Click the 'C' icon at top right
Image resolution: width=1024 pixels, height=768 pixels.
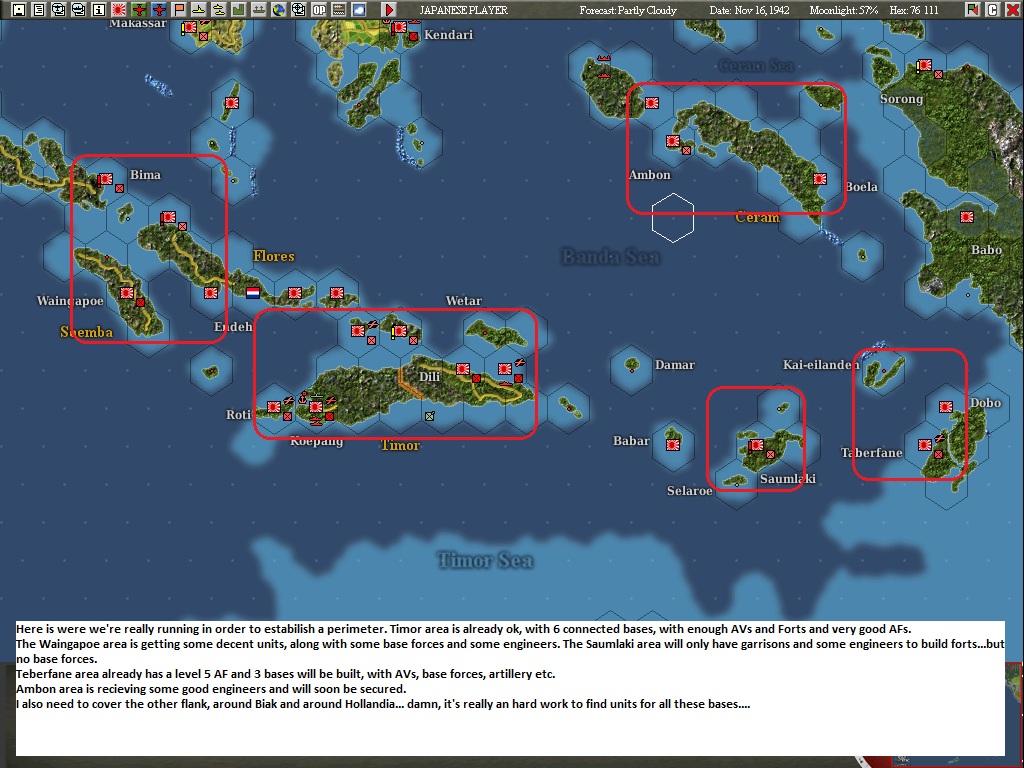(993, 10)
